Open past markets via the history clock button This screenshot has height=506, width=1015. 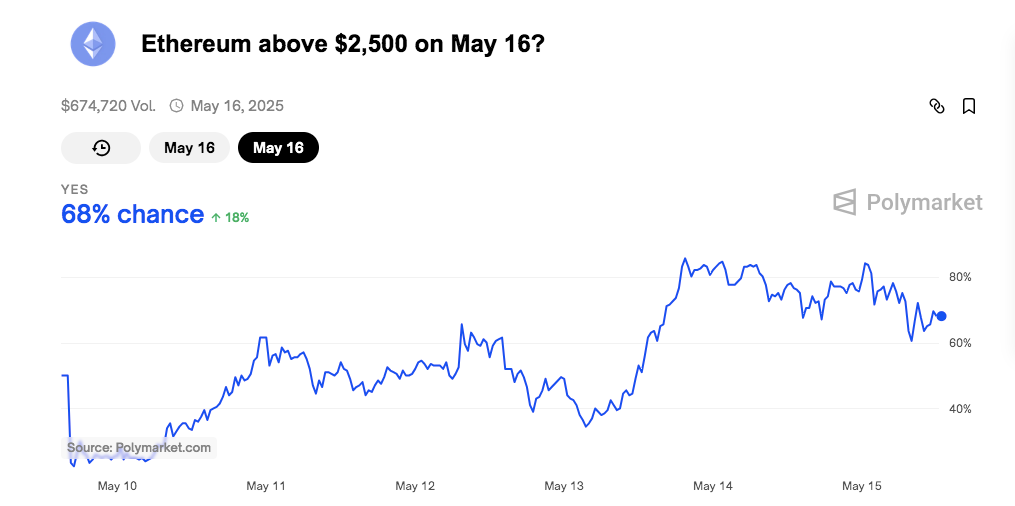point(101,148)
